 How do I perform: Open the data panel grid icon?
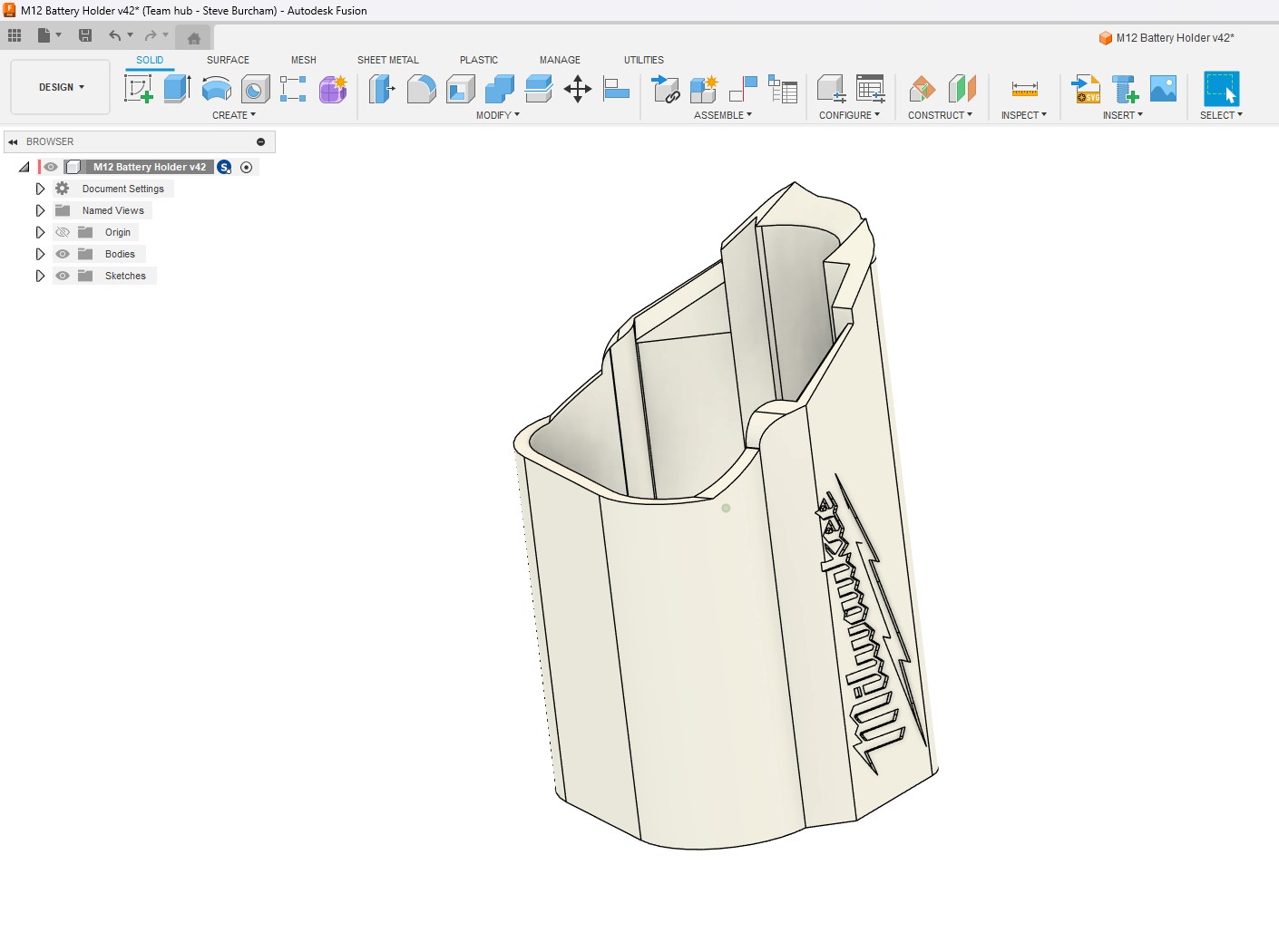15,35
